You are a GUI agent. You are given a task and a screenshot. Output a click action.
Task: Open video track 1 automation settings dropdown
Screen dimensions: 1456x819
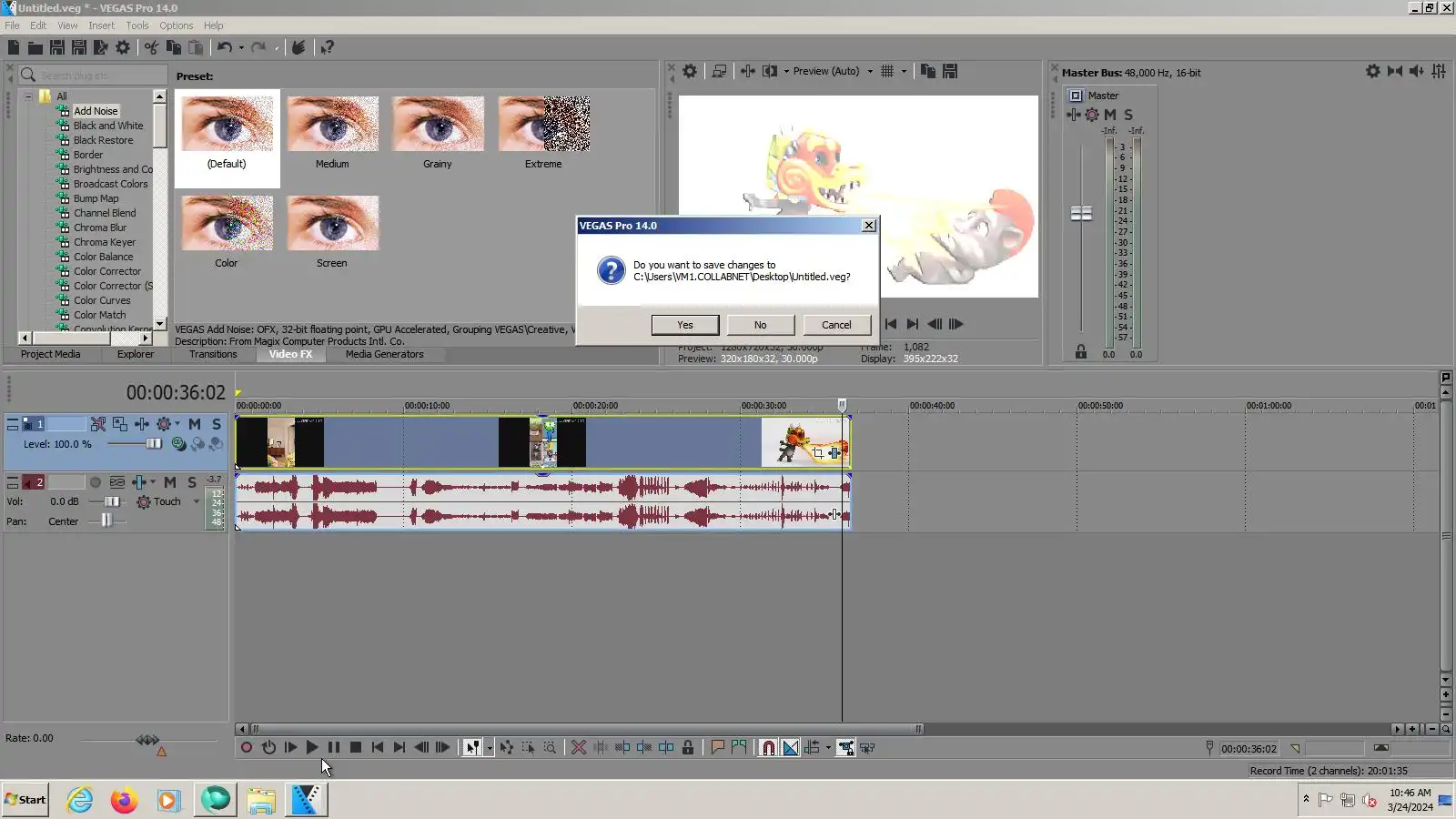(177, 424)
